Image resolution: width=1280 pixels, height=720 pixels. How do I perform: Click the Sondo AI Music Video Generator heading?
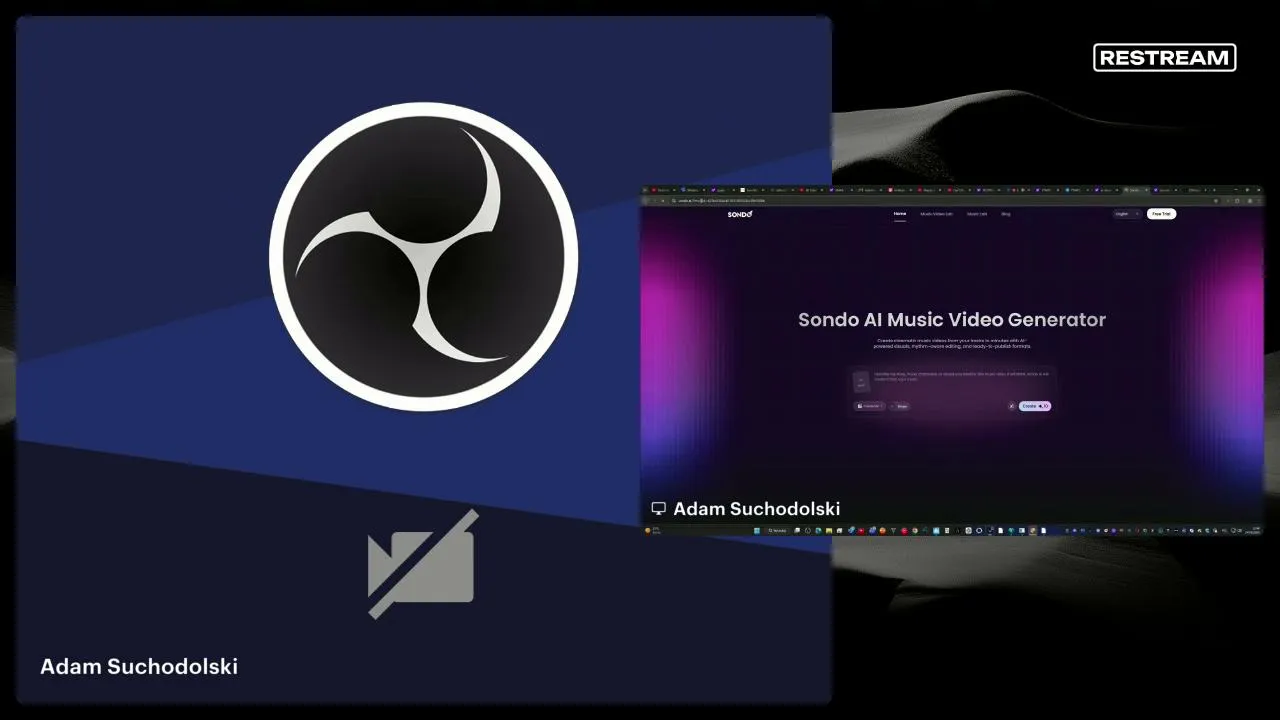952,320
